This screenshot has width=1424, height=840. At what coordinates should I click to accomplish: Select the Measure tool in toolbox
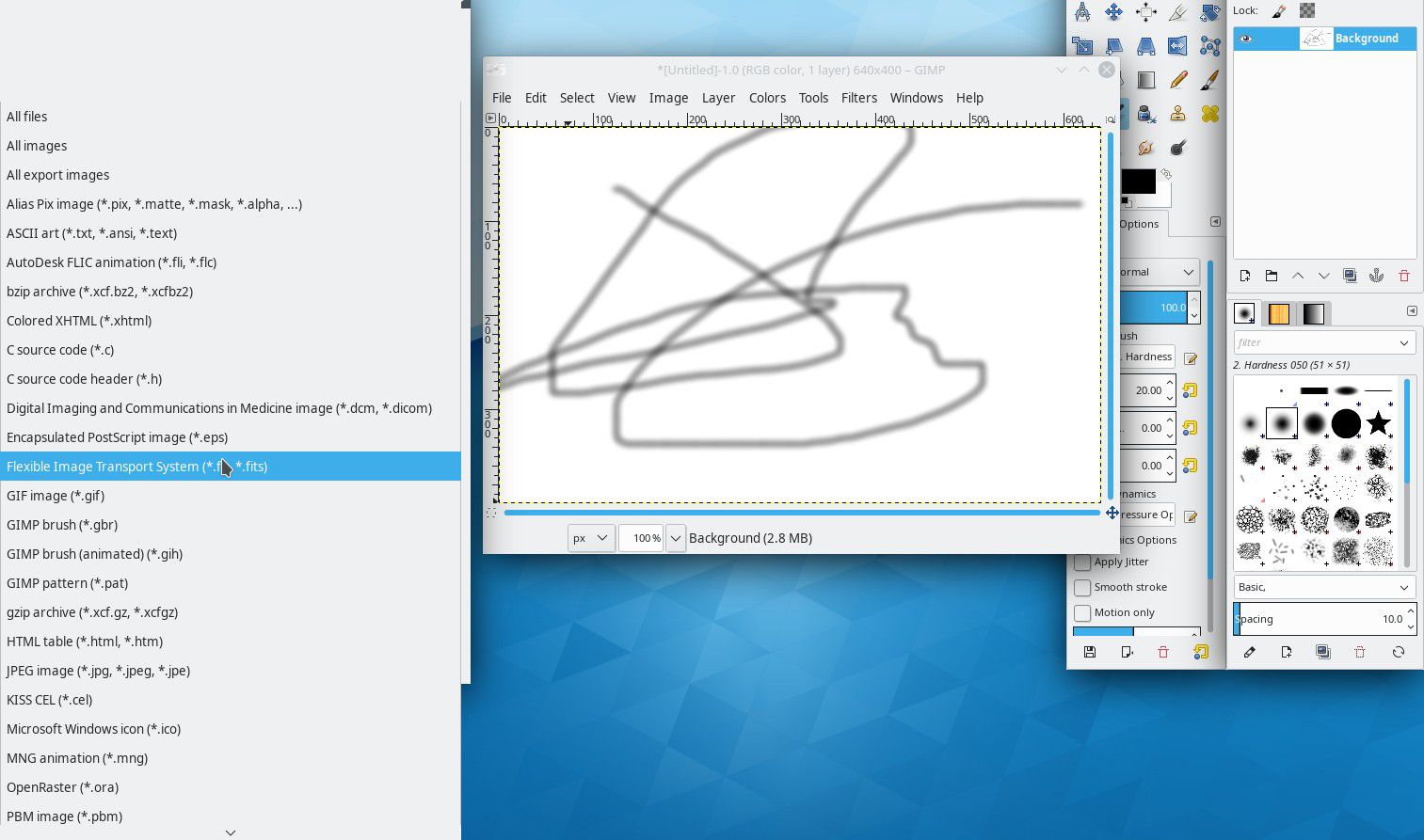(1082, 12)
